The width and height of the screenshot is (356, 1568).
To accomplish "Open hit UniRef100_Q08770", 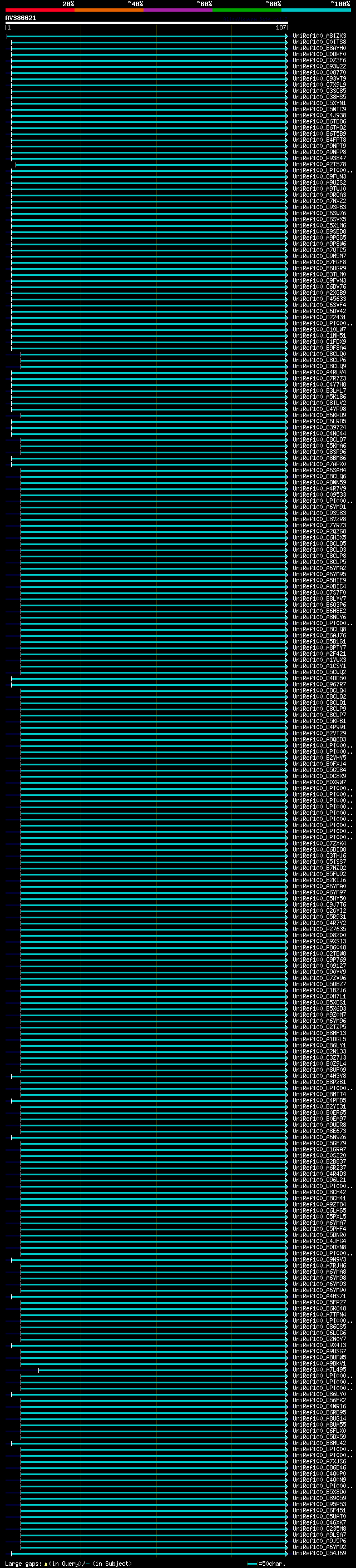I will coord(319,72).
